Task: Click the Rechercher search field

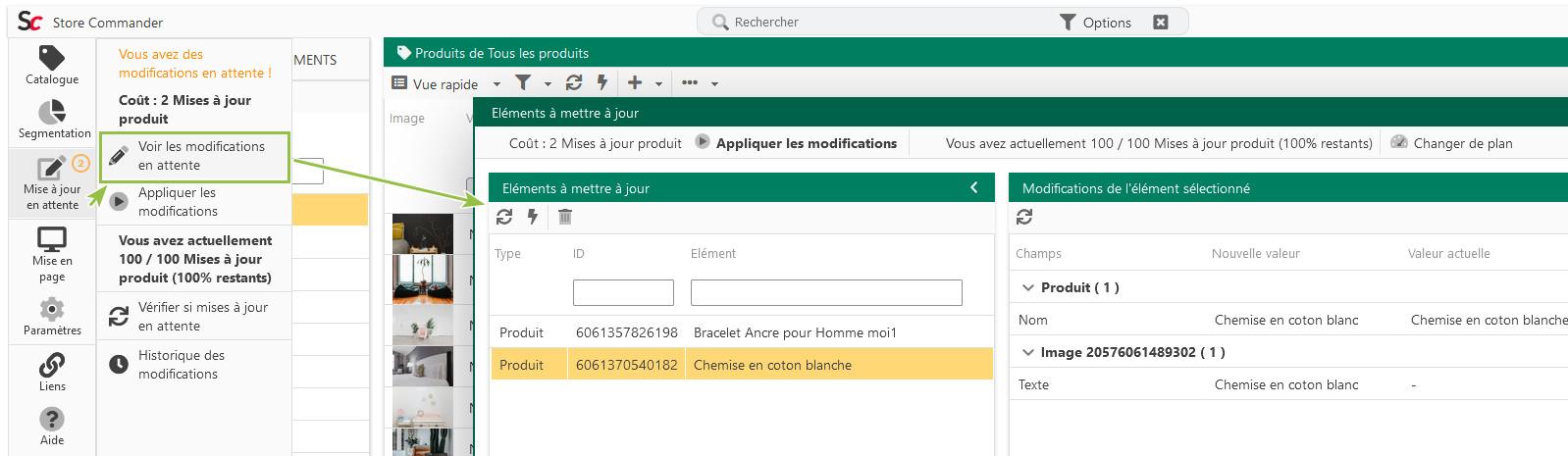Action: tap(883, 22)
